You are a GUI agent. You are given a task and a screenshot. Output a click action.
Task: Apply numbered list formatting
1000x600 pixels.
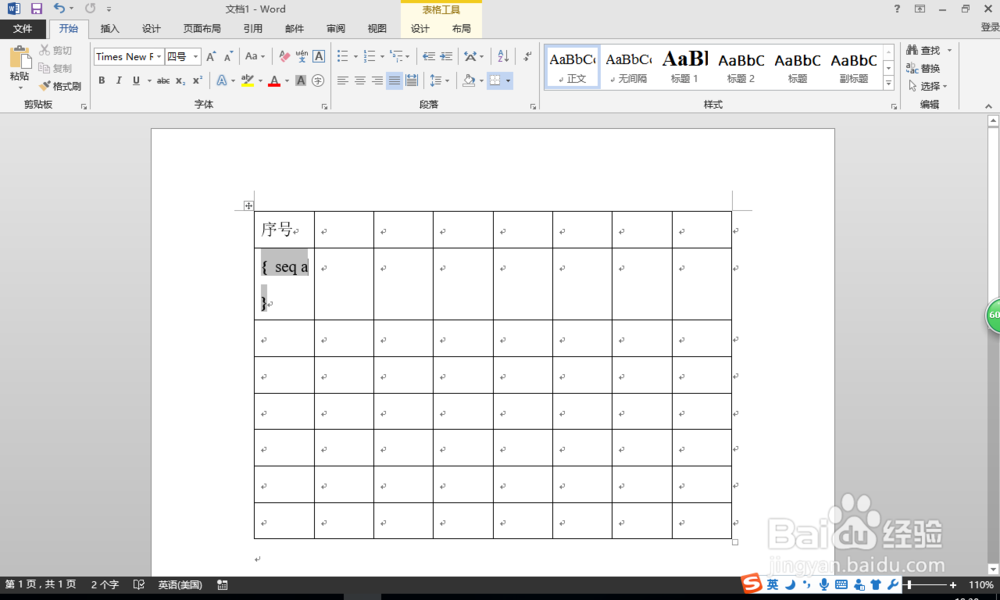point(368,56)
